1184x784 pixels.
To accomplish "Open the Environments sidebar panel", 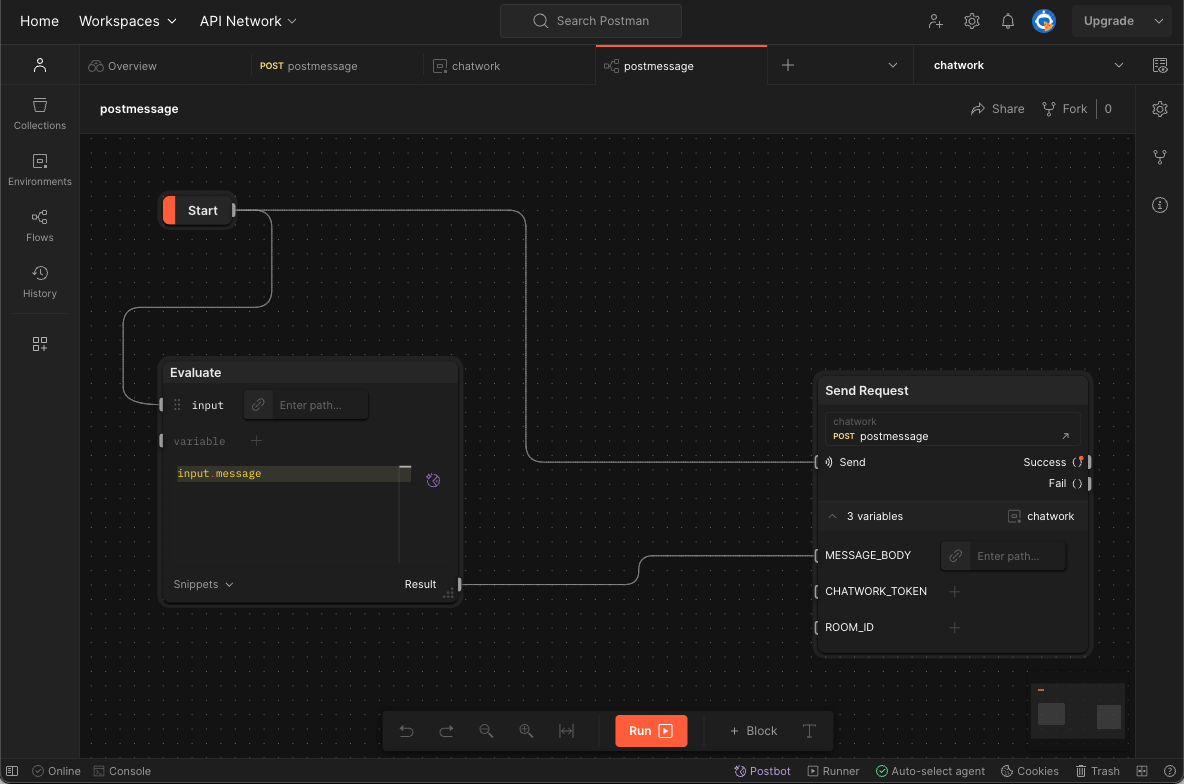I will [39, 169].
